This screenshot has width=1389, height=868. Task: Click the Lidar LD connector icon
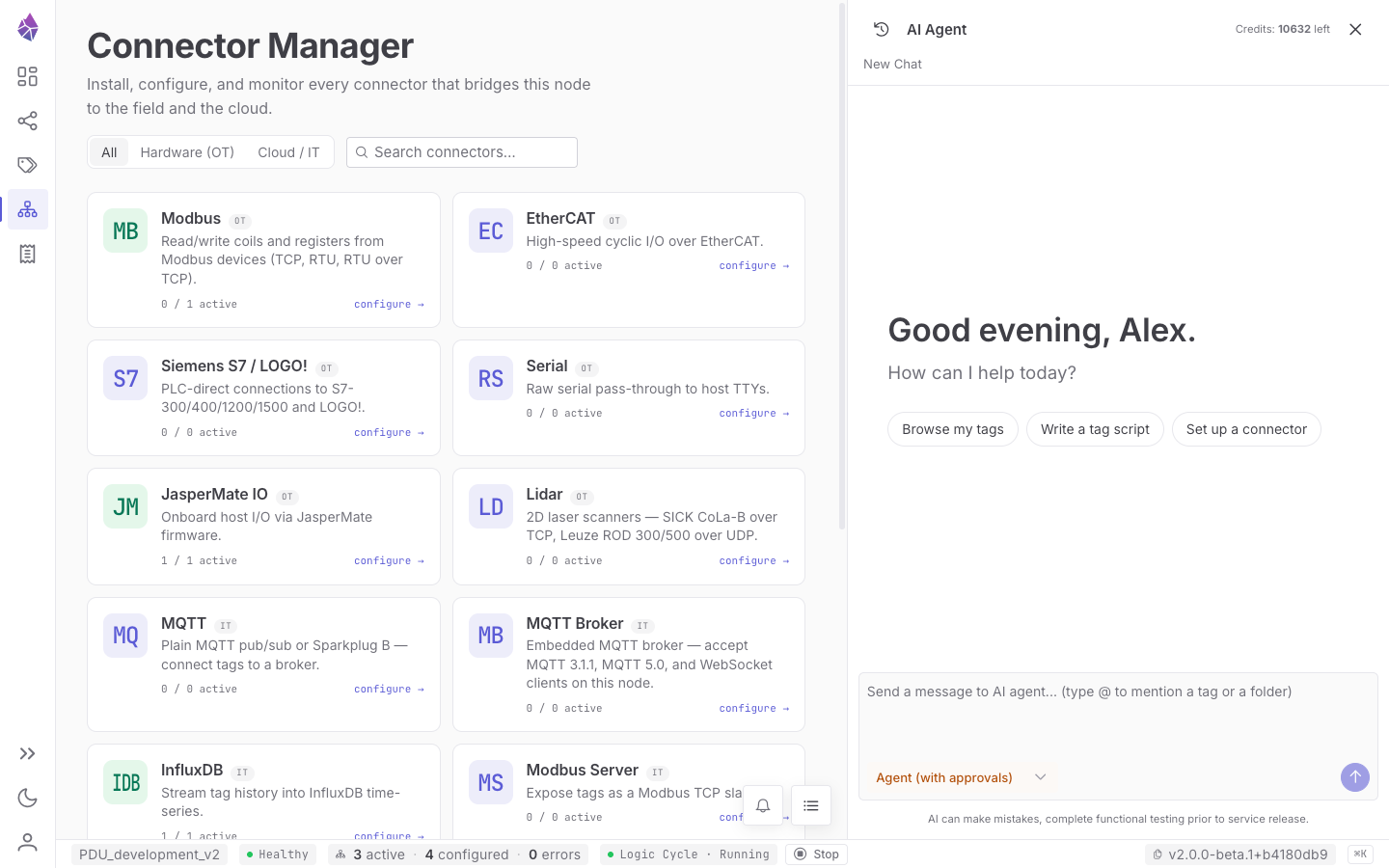tap(491, 506)
